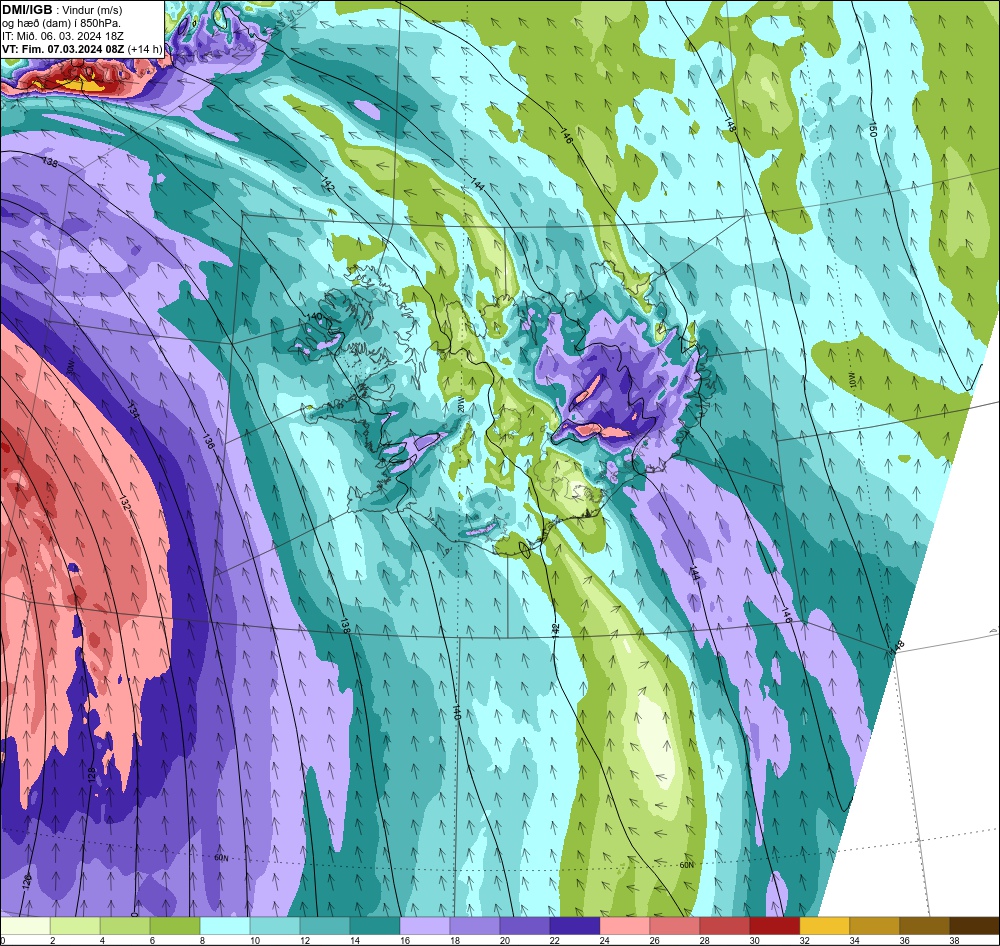Image resolution: width=1000 pixels, height=946 pixels.
Task: Pick the dark brown legend swatch right of 38
Action: (974, 926)
